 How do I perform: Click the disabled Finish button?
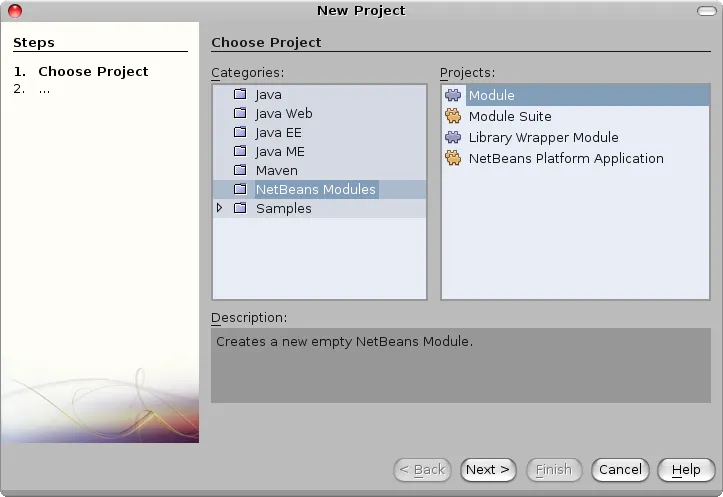click(x=554, y=469)
